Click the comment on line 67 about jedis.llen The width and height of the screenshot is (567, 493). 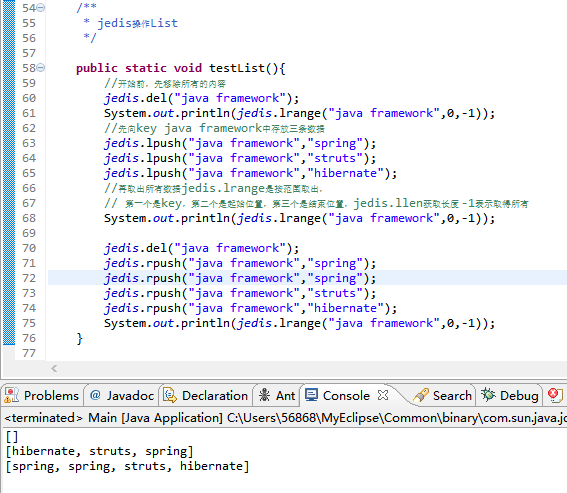point(316,203)
